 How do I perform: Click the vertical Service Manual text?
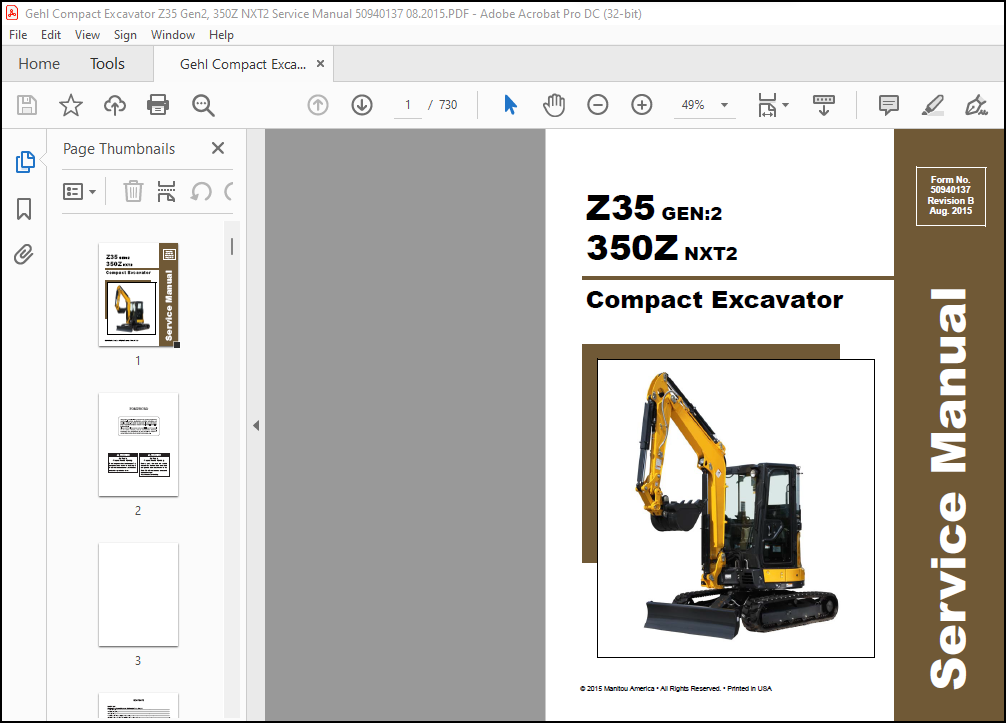click(949, 488)
